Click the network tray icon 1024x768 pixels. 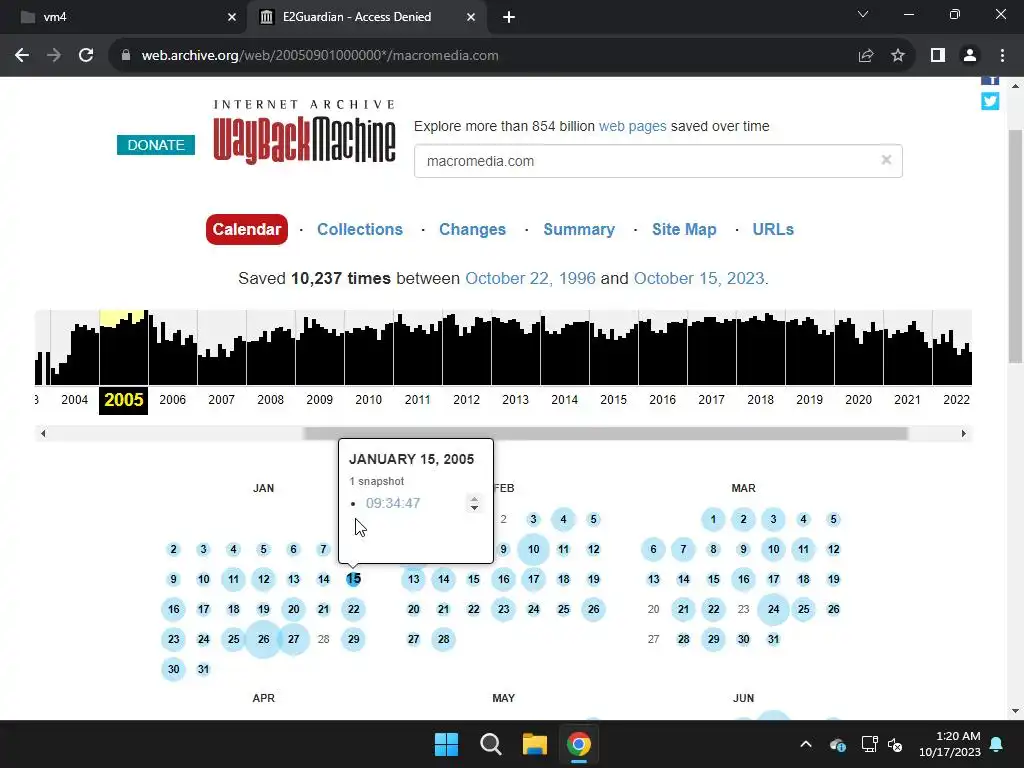pyautogui.click(x=869, y=744)
